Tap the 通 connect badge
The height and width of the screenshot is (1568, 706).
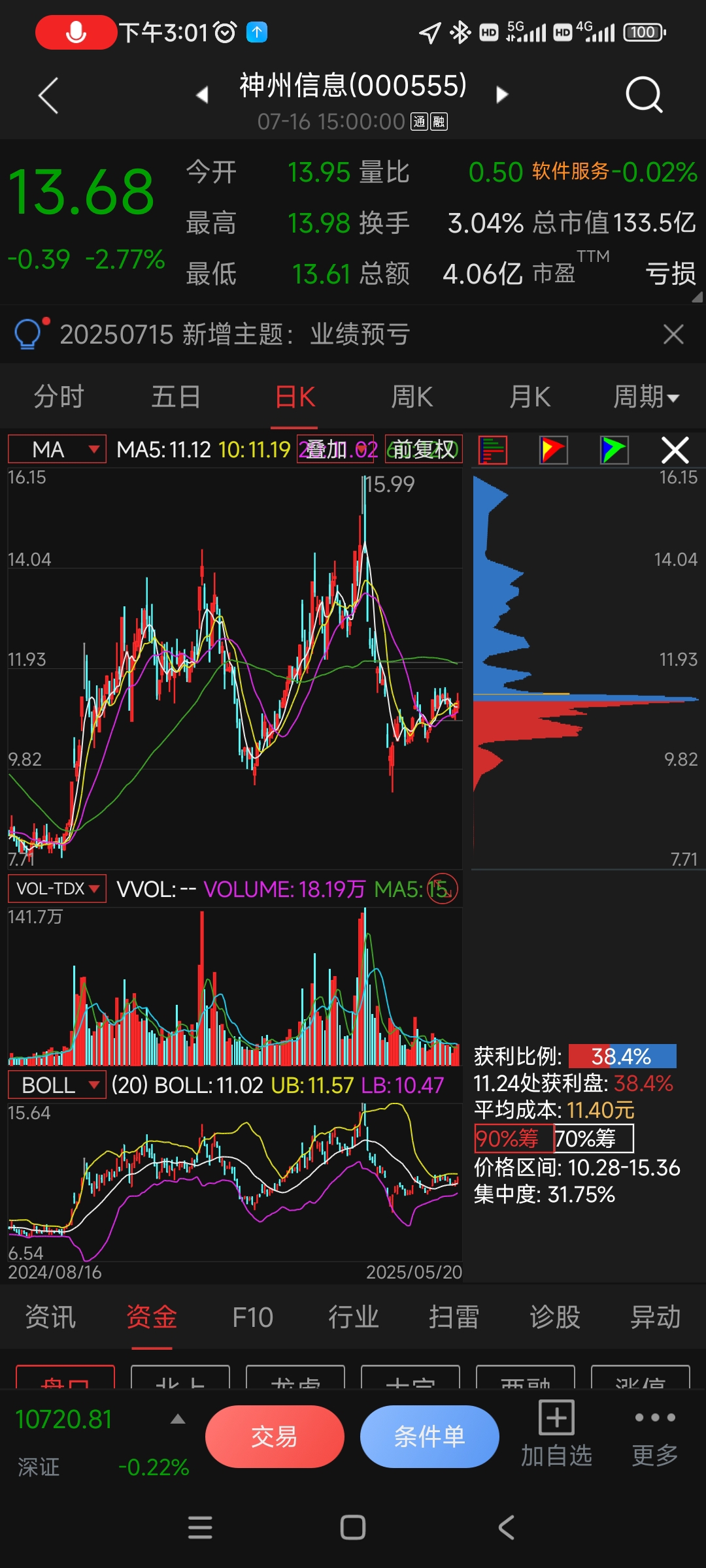[419, 122]
